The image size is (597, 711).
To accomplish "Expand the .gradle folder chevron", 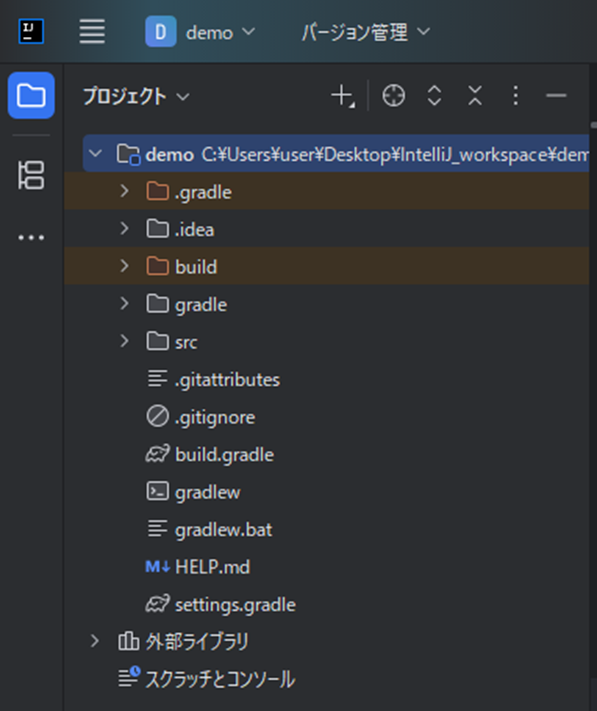I will pyautogui.click(x=125, y=191).
